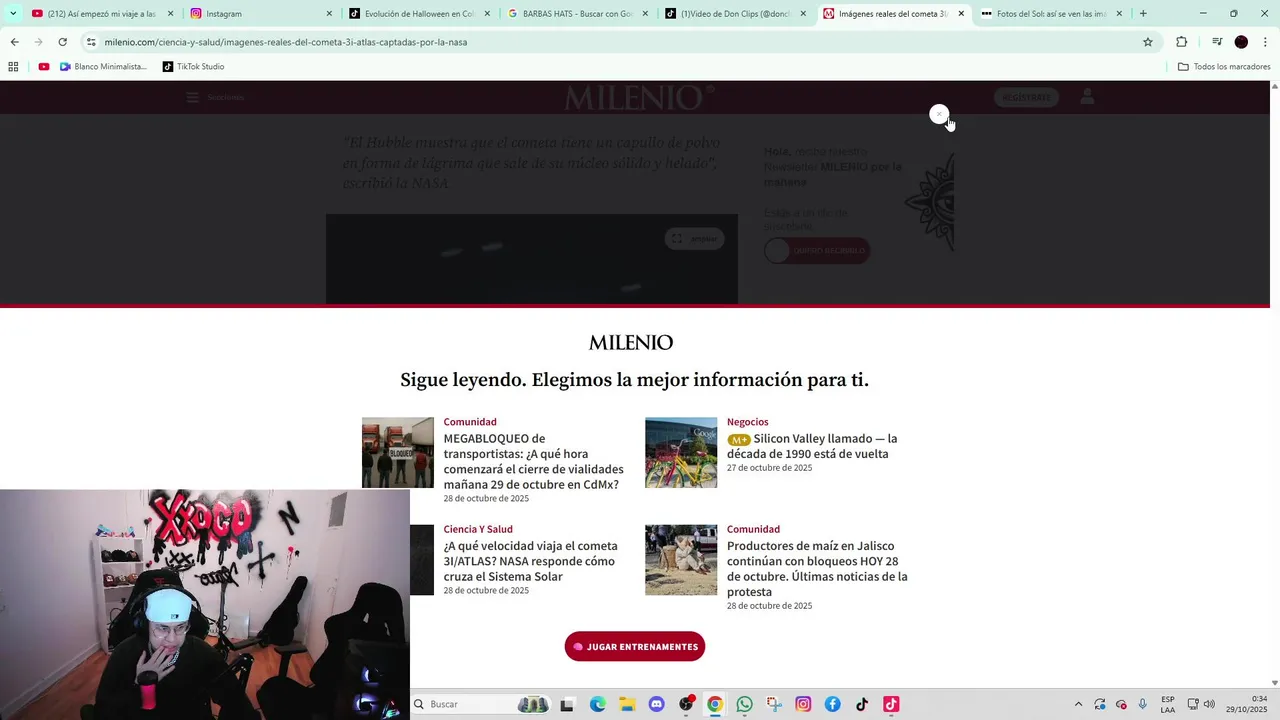Switch to Video de Don Clips tab
1280x720 pixels.
[x=734, y=14]
